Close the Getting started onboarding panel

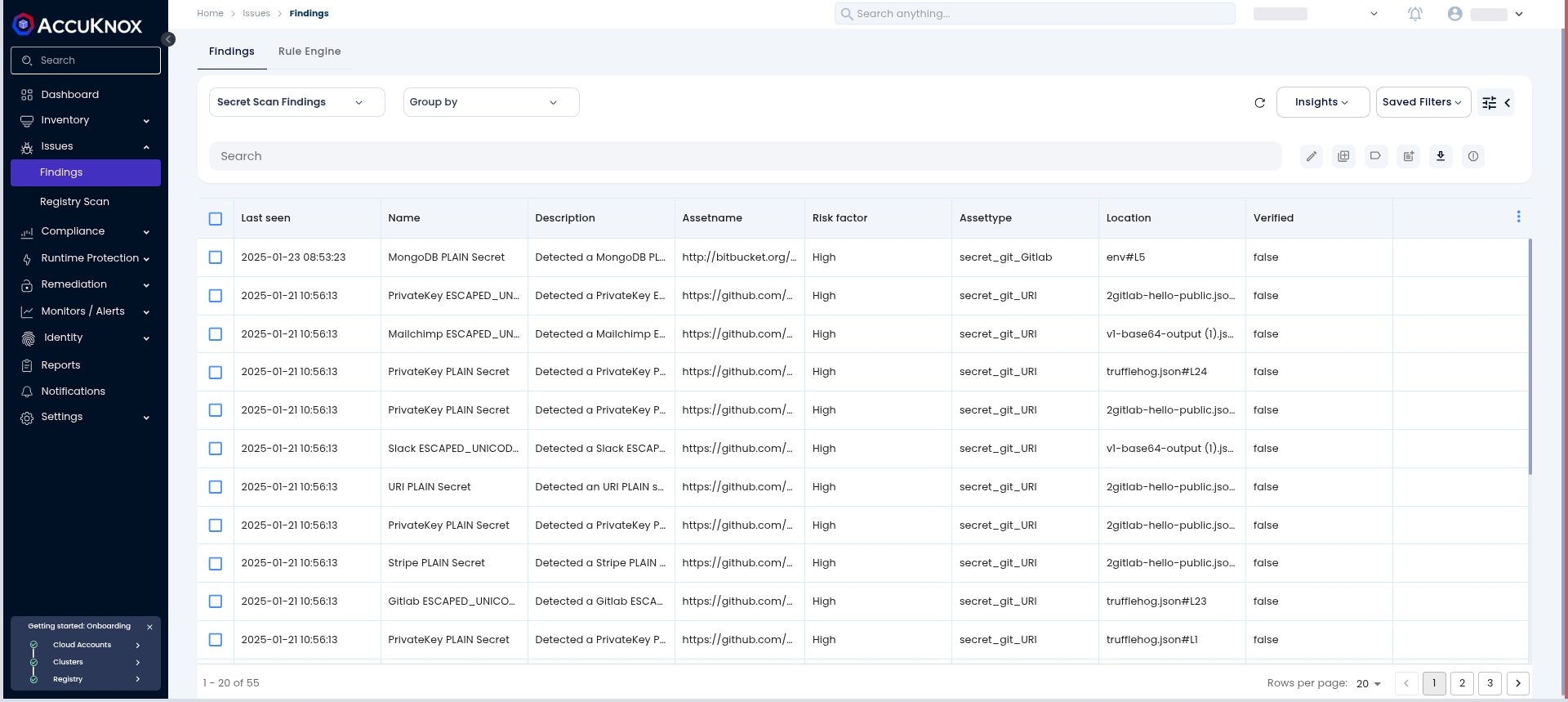pos(149,627)
